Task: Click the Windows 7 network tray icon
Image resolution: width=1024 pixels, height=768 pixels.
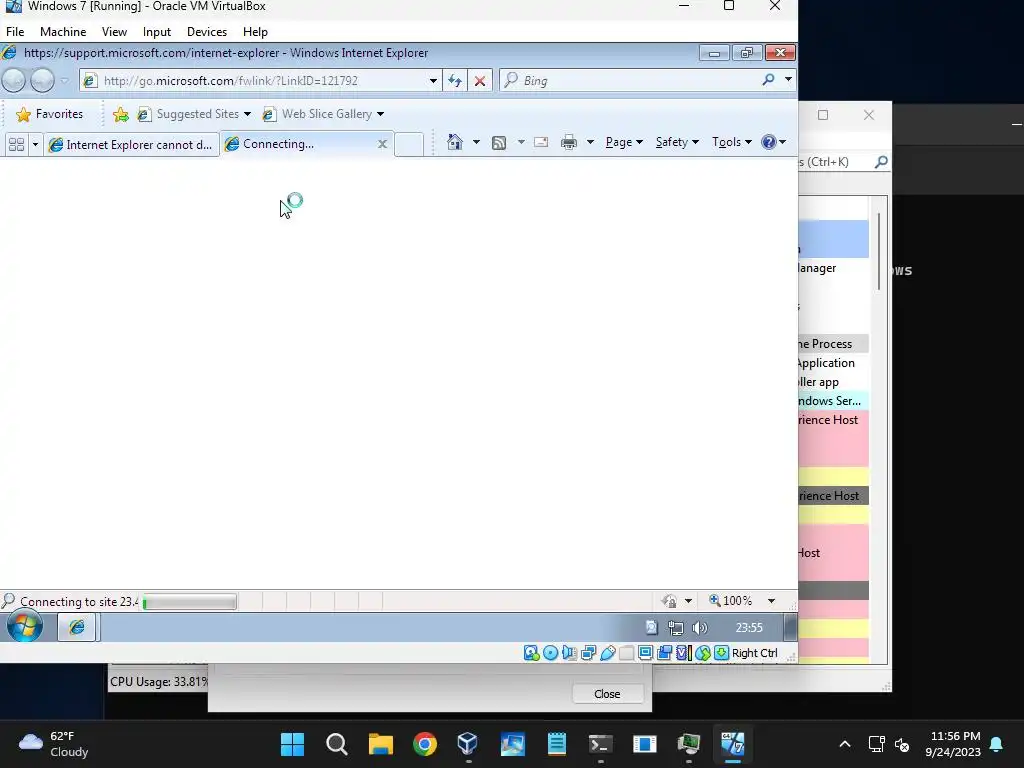Action: coord(676,628)
